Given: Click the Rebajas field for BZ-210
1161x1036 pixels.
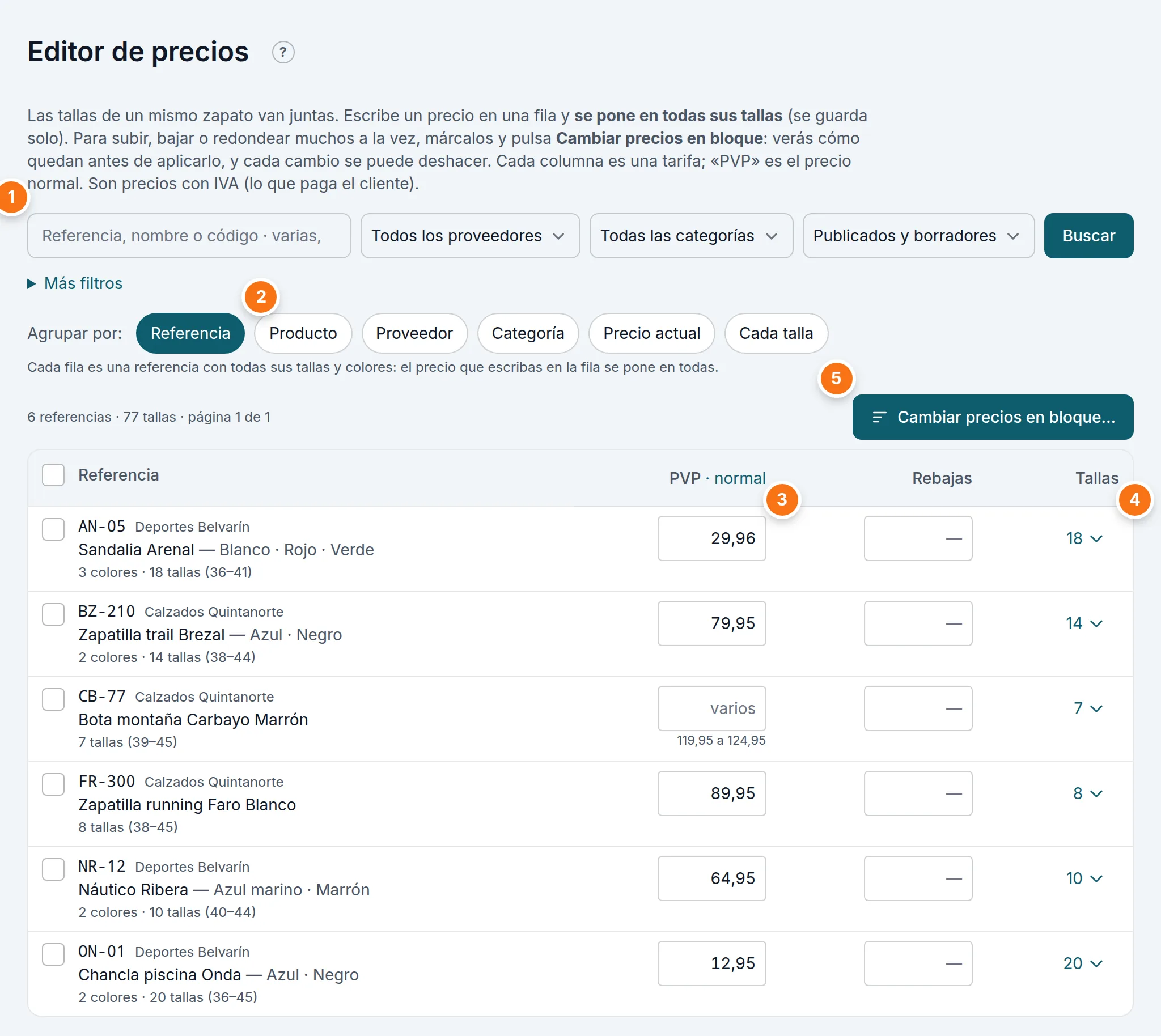Looking at the screenshot, I should (x=918, y=623).
